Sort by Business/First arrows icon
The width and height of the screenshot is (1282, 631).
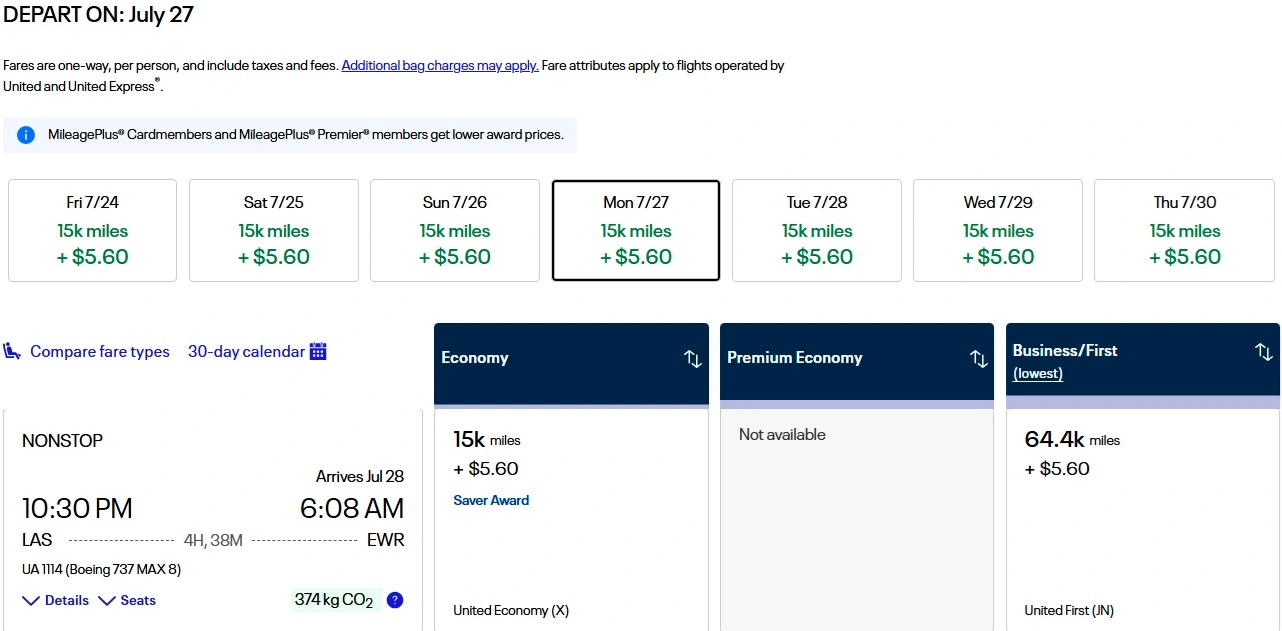click(1264, 352)
